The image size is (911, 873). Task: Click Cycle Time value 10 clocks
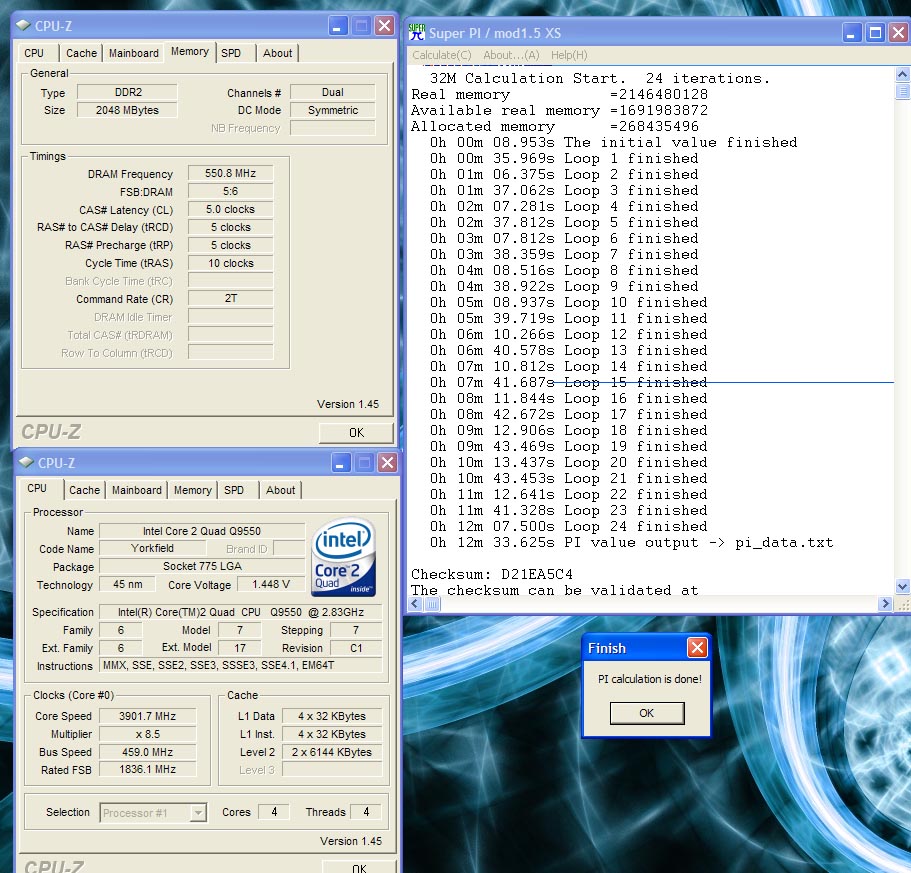point(231,263)
